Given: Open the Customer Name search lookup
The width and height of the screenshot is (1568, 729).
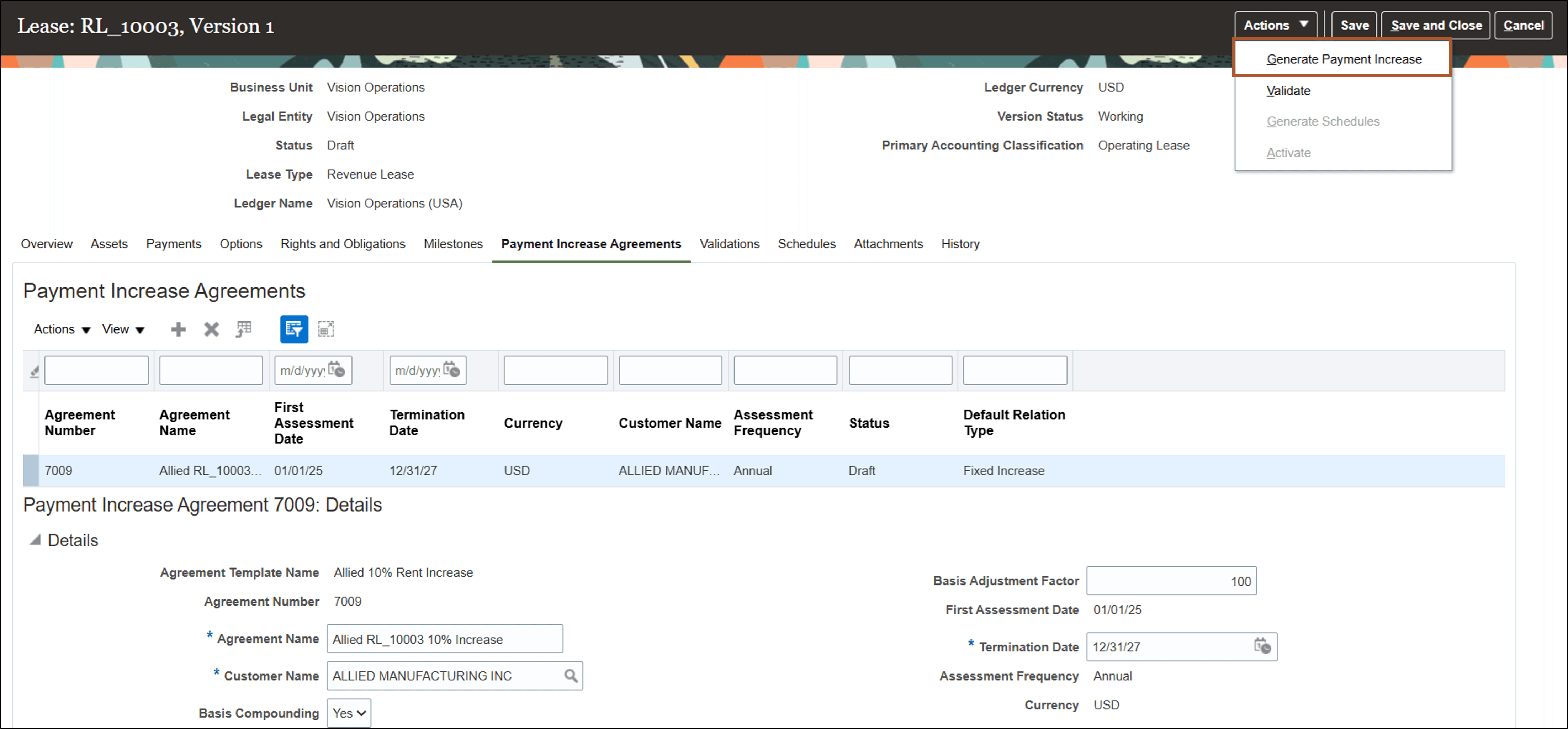Looking at the screenshot, I should 570,675.
